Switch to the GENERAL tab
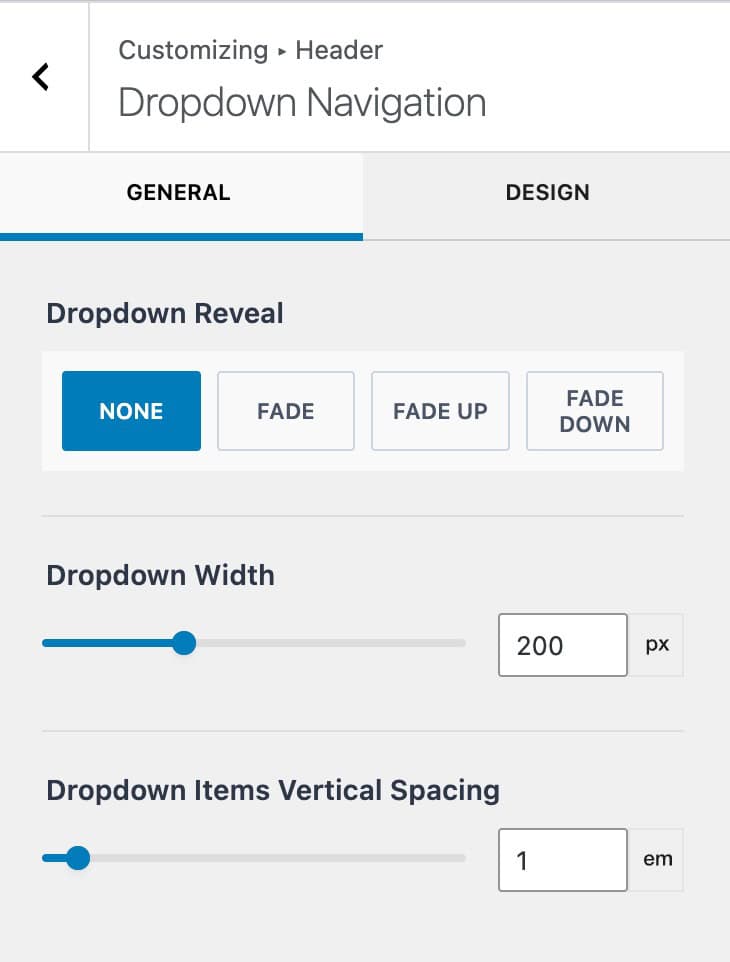The width and height of the screenshot is (730, 962). coord(178,193)
